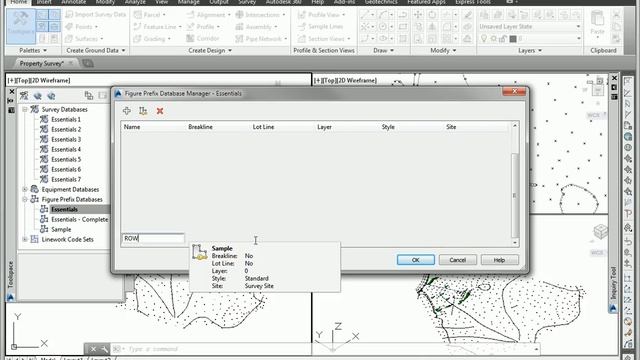640x360 pixels.
Task: Click the Site column header
Action: point(451,127)
